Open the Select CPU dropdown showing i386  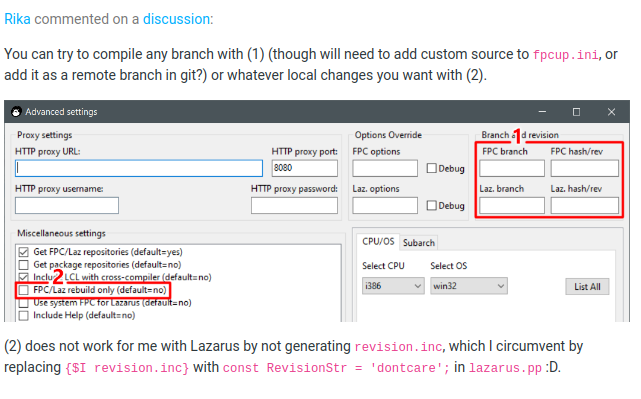[x=393, y=286]
